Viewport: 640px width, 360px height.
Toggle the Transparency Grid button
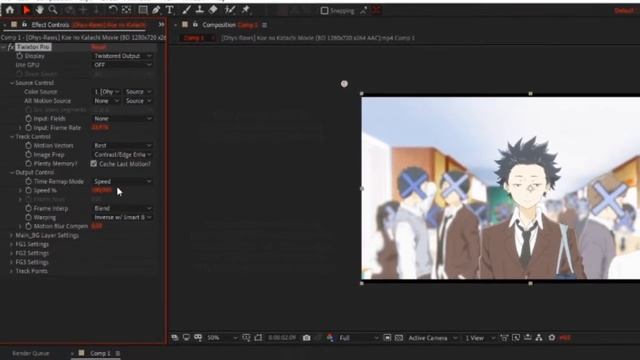coord(399,338)
